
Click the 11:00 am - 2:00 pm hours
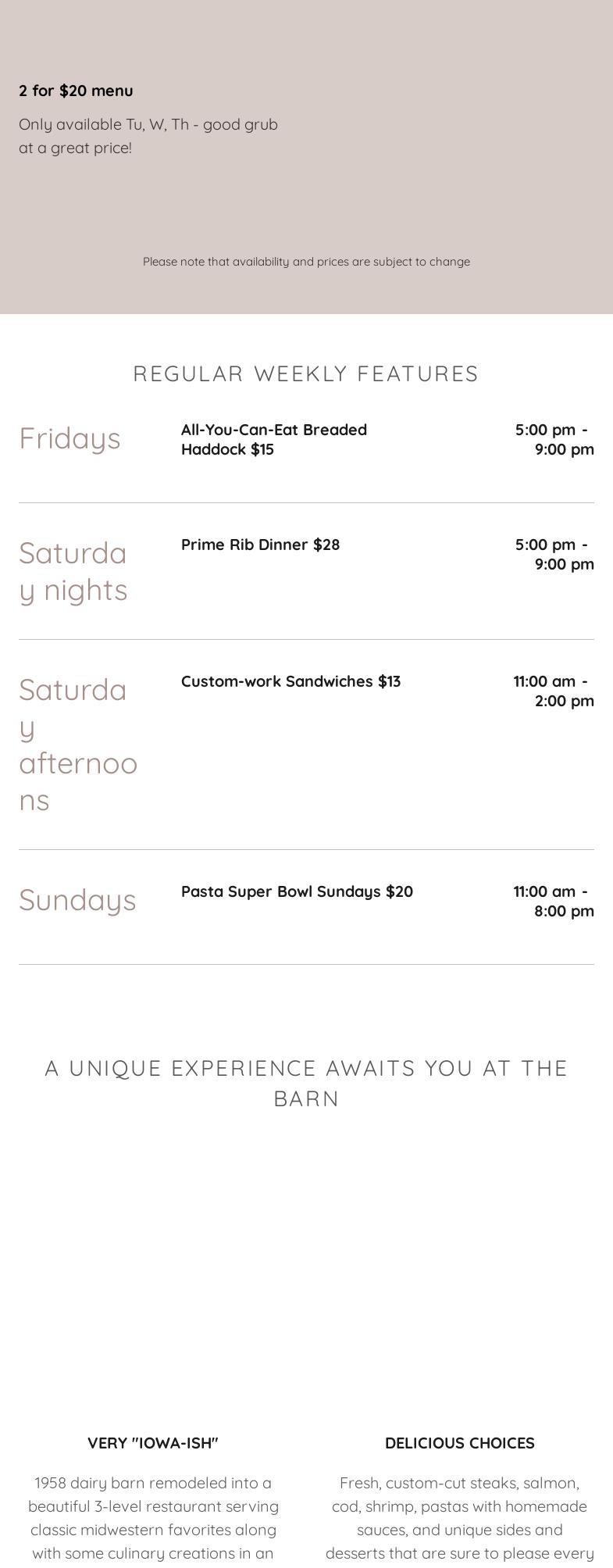[x=553, y=691]
